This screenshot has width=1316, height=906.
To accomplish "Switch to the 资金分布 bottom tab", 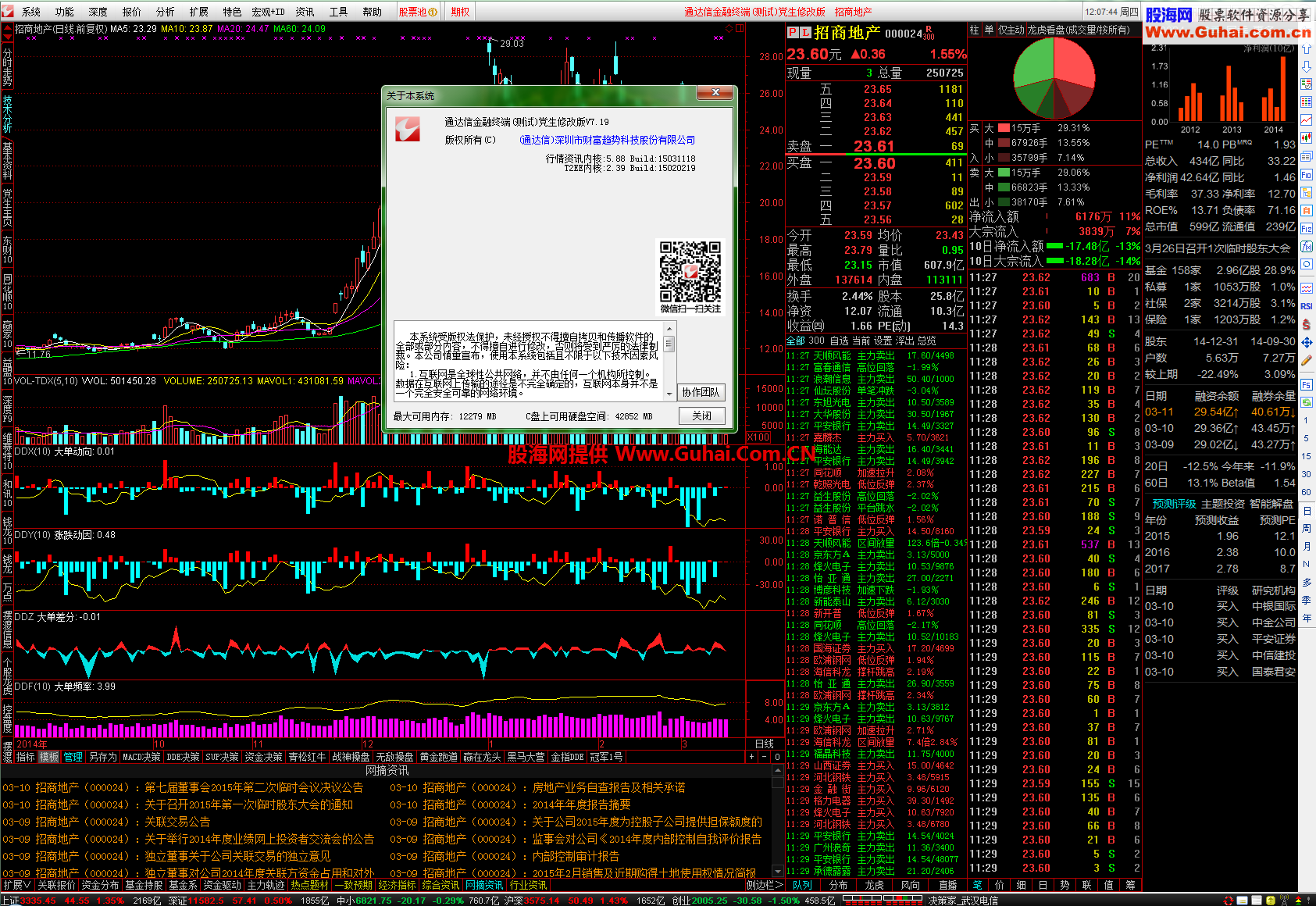I will (x=100, y=885).
